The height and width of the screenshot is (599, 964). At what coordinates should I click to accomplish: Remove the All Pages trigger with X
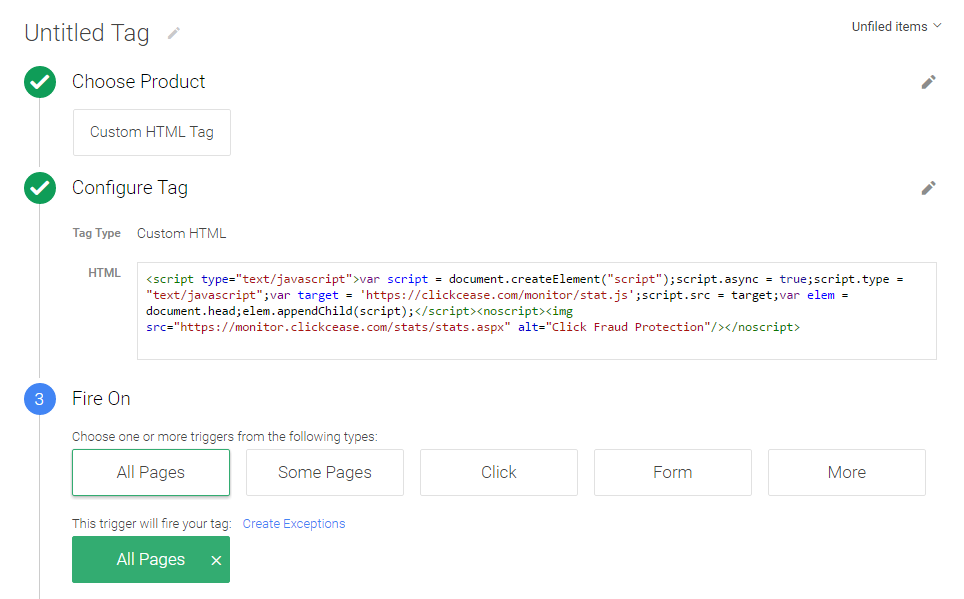tap(216, 560)
